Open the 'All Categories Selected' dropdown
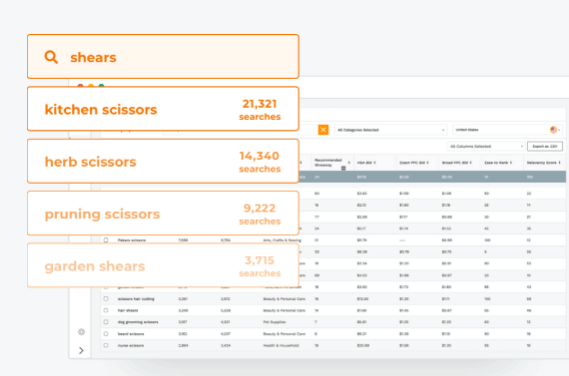569x376 pixels. [390, 130]
